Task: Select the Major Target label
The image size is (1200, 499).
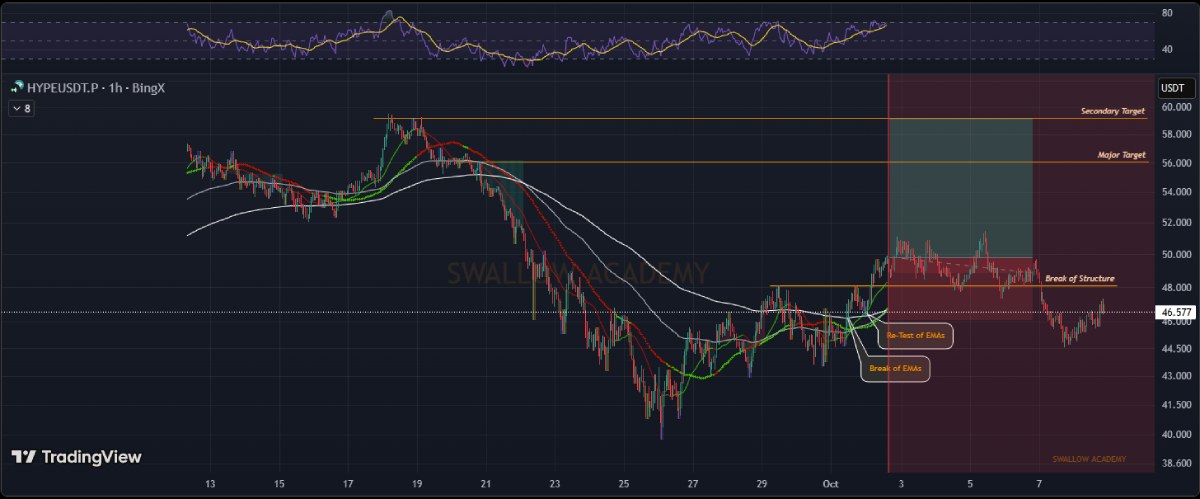Action: pyautogui.click(x=1120, y=155)
